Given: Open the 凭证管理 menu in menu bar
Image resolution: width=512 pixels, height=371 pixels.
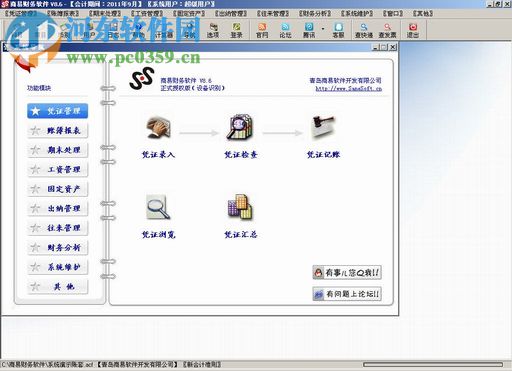Looking at the screenshot, I should 21,13.
